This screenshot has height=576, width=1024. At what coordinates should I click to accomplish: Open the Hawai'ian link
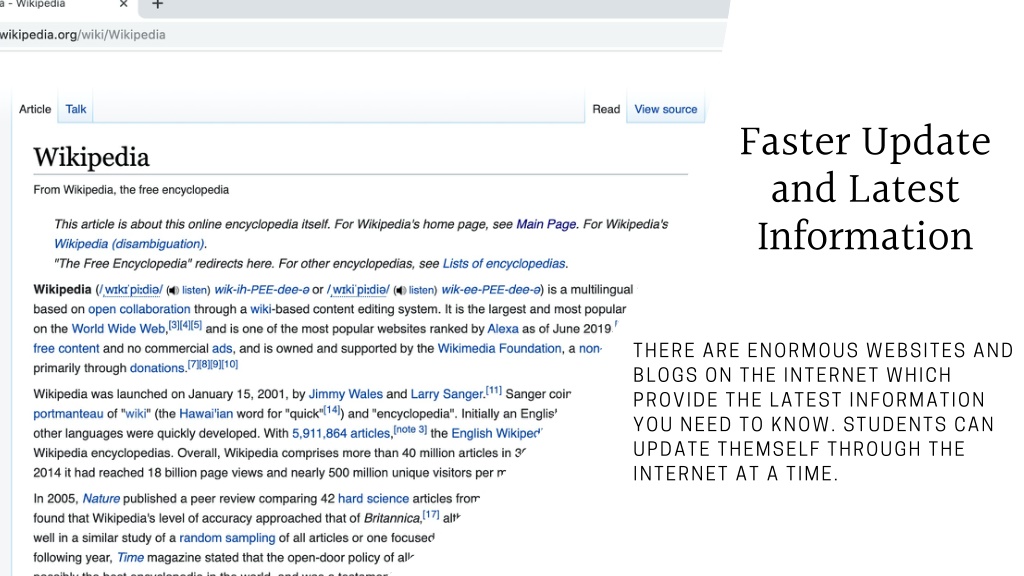tap(206, 413)
